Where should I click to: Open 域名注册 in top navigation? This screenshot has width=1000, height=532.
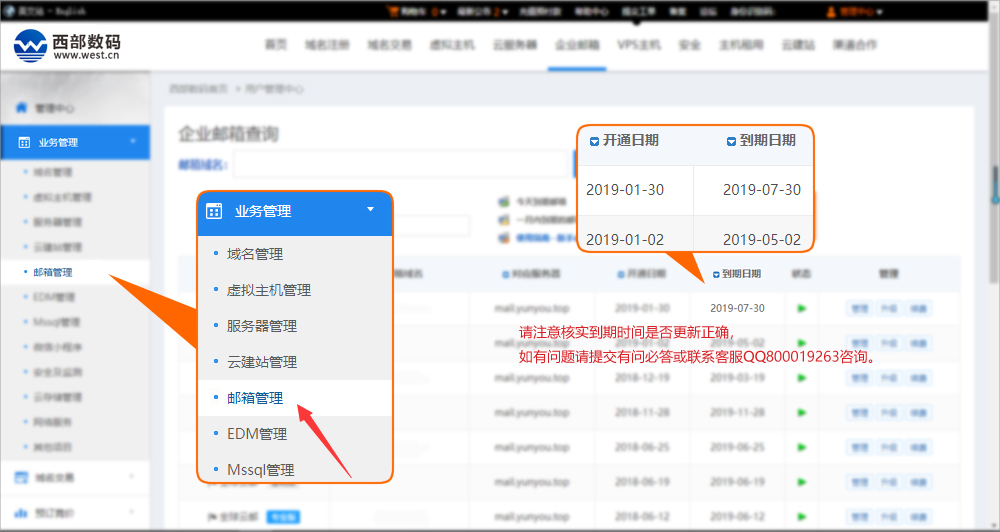(x=327, y=45)
